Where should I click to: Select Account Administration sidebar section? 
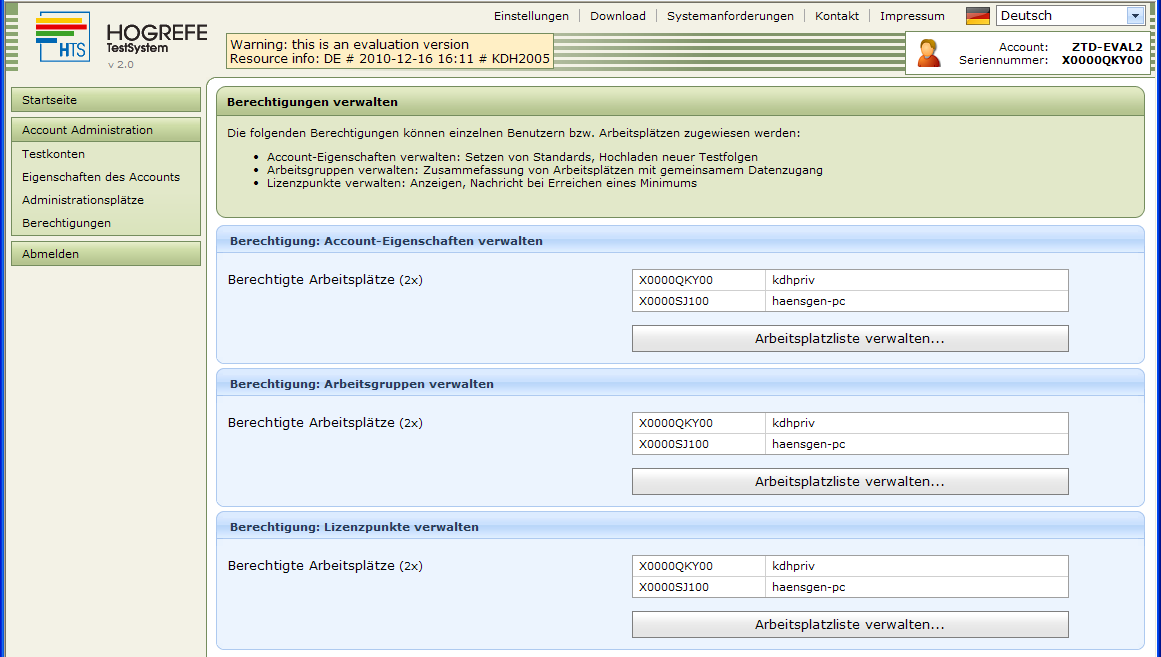point(105,130)
